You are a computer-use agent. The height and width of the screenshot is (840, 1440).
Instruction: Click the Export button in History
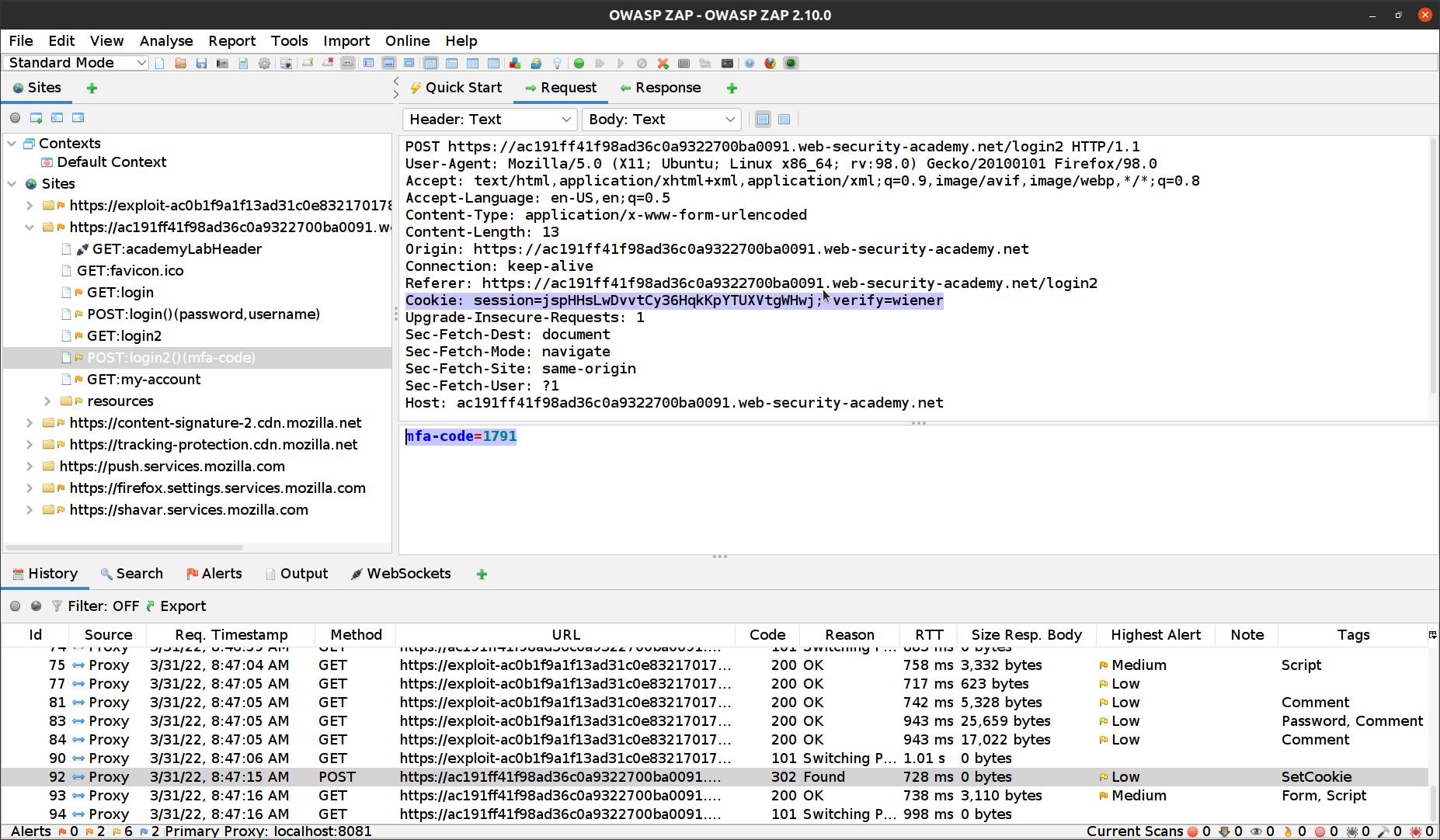tap(176, 606)
